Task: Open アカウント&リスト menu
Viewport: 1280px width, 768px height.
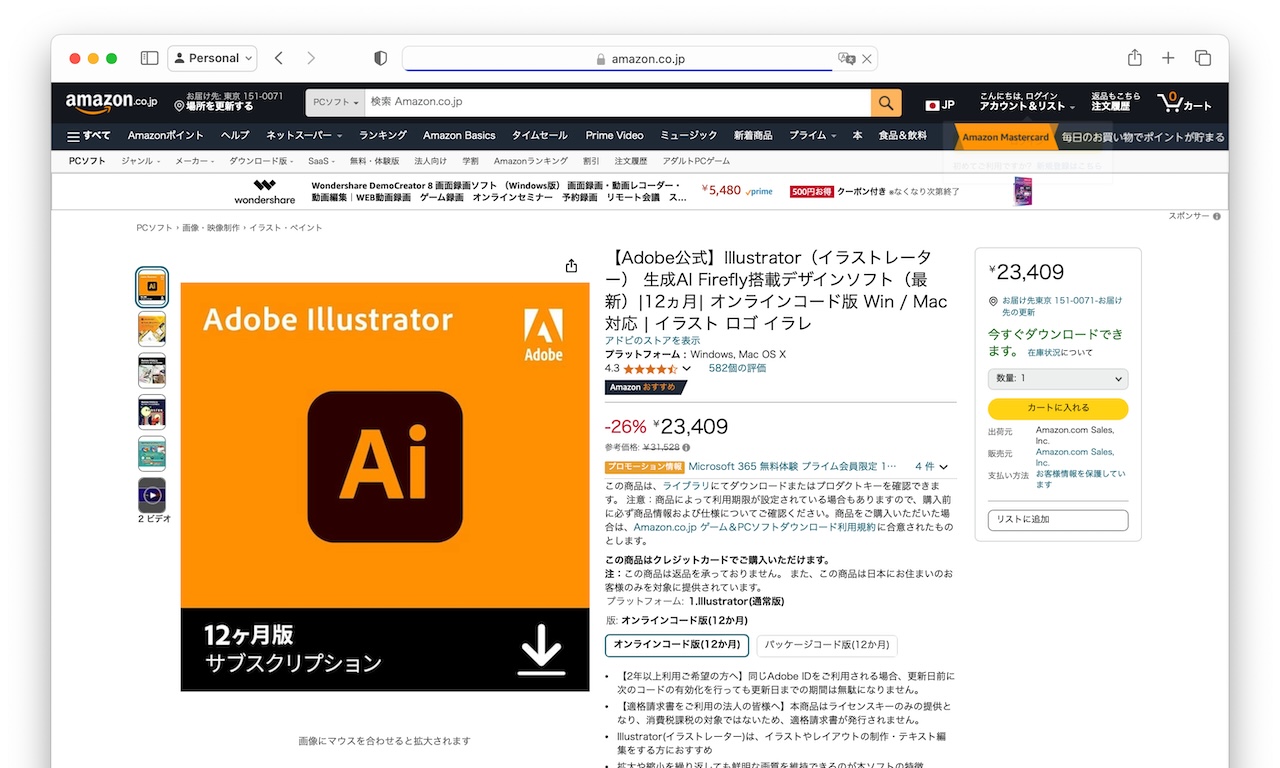Action: pos(1027,101)
